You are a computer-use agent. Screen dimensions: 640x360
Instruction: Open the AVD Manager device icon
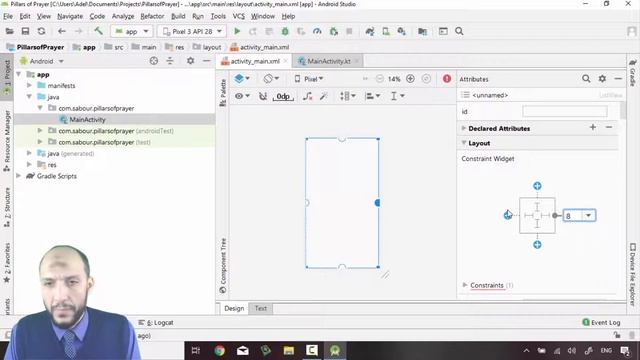coord(386,31)
